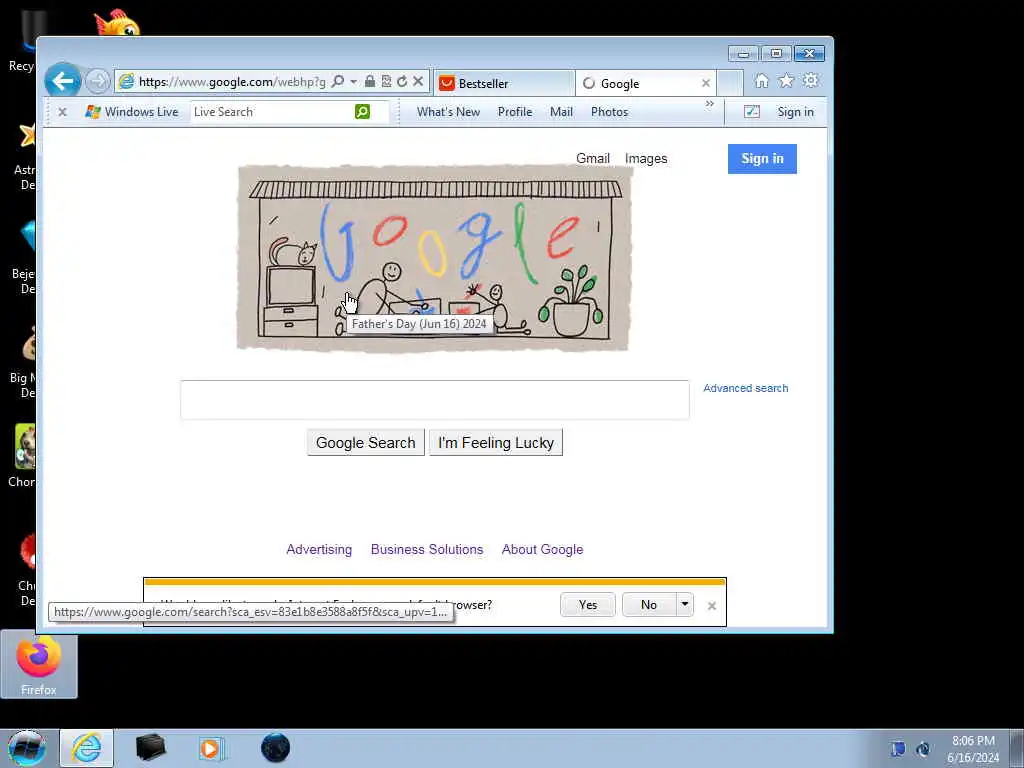The width and height of the screenshot is (1024, 768).
Task: Switch to the Google tab
Action: pyautogui.click(x=639, y=84)
